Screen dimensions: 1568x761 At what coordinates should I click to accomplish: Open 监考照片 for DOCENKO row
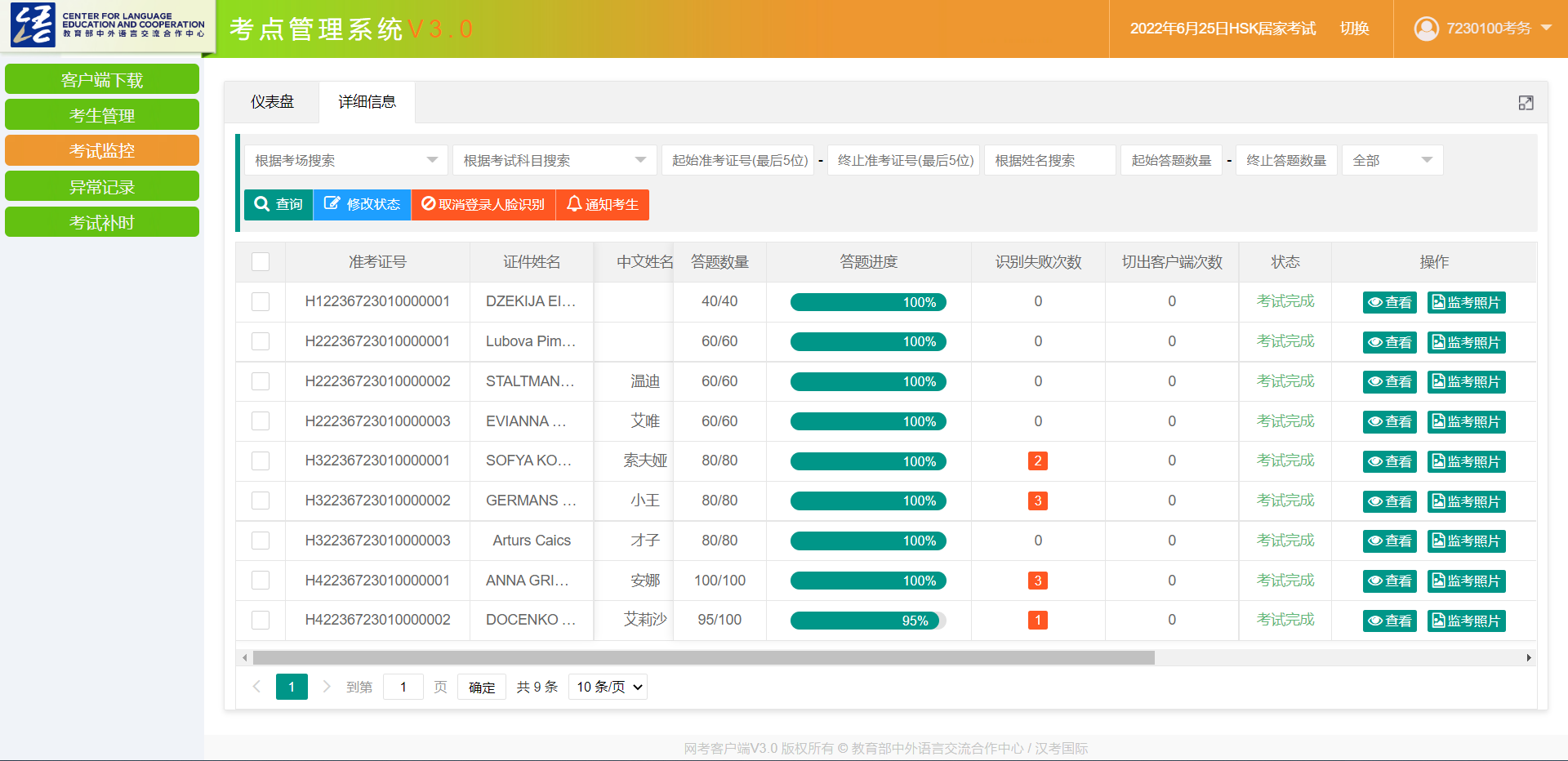pos(1466,621)
